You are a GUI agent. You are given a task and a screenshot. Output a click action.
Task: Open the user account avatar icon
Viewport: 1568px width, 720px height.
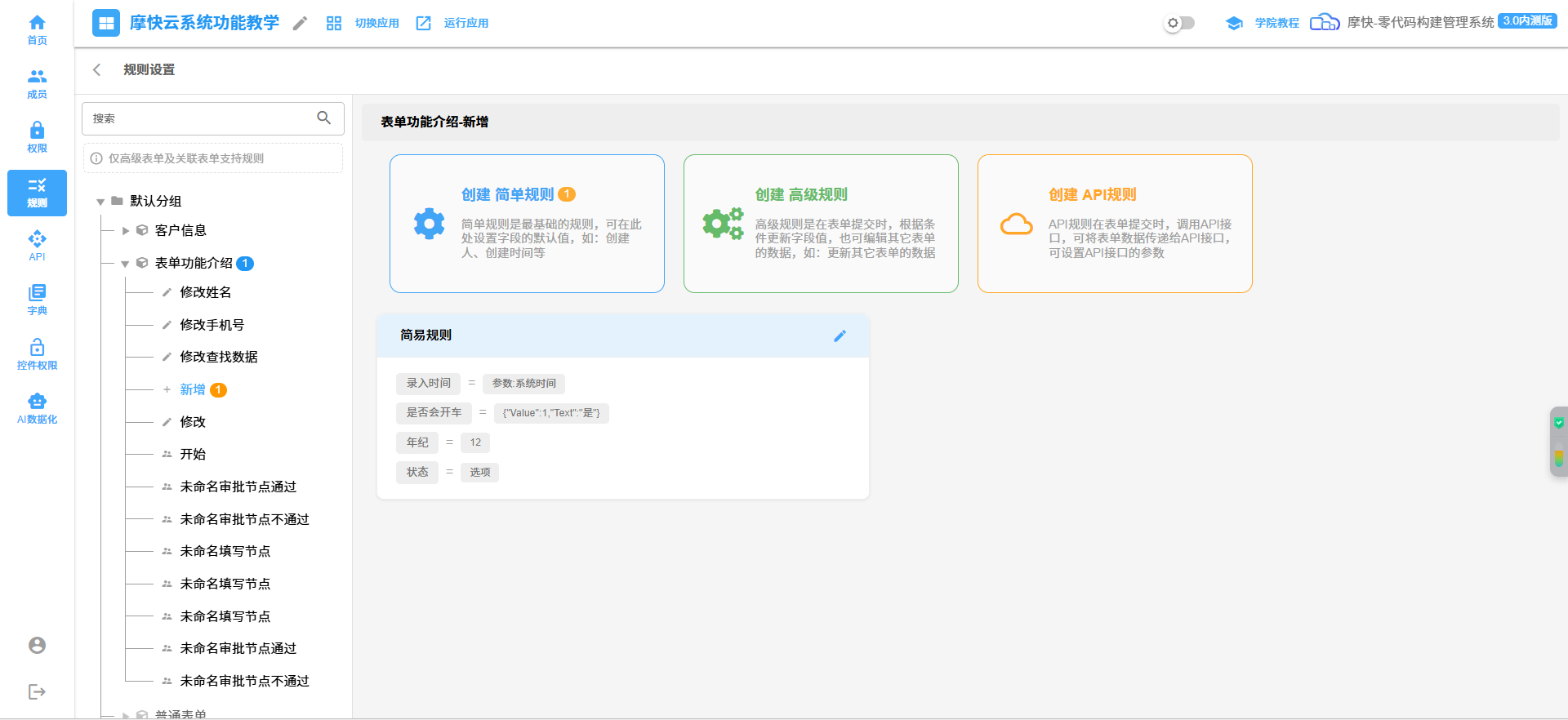pyautogui.click(x=37, y=646)
